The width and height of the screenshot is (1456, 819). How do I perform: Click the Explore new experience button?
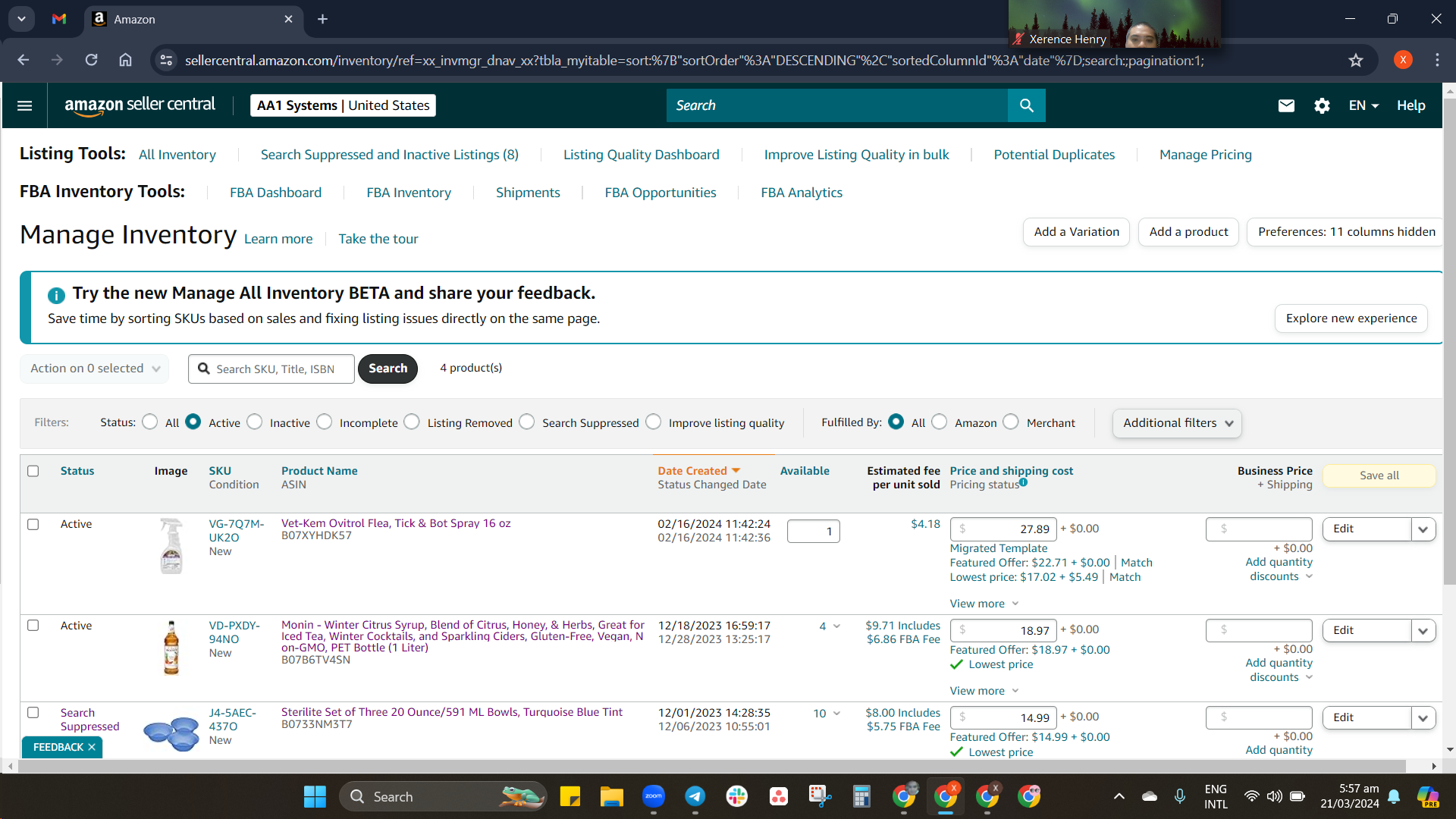click(x=1351, y=318)
